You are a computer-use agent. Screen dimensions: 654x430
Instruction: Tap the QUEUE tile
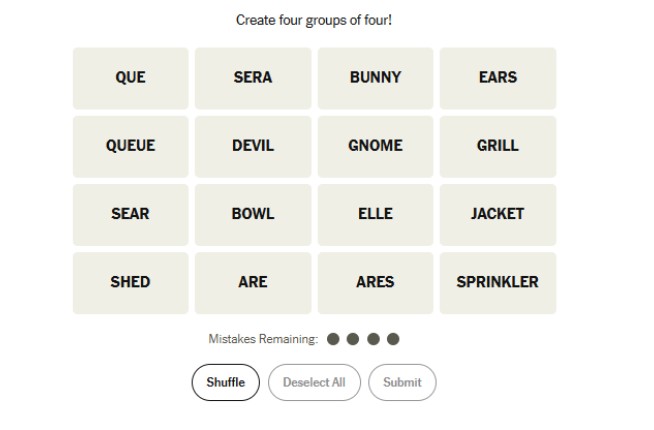130,146
